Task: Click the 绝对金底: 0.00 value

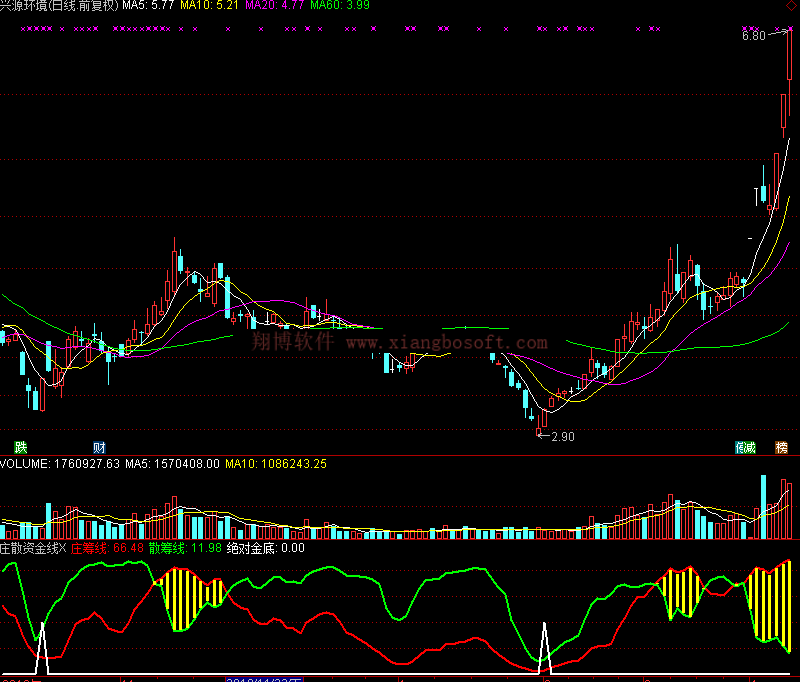Action: [265, 548]
